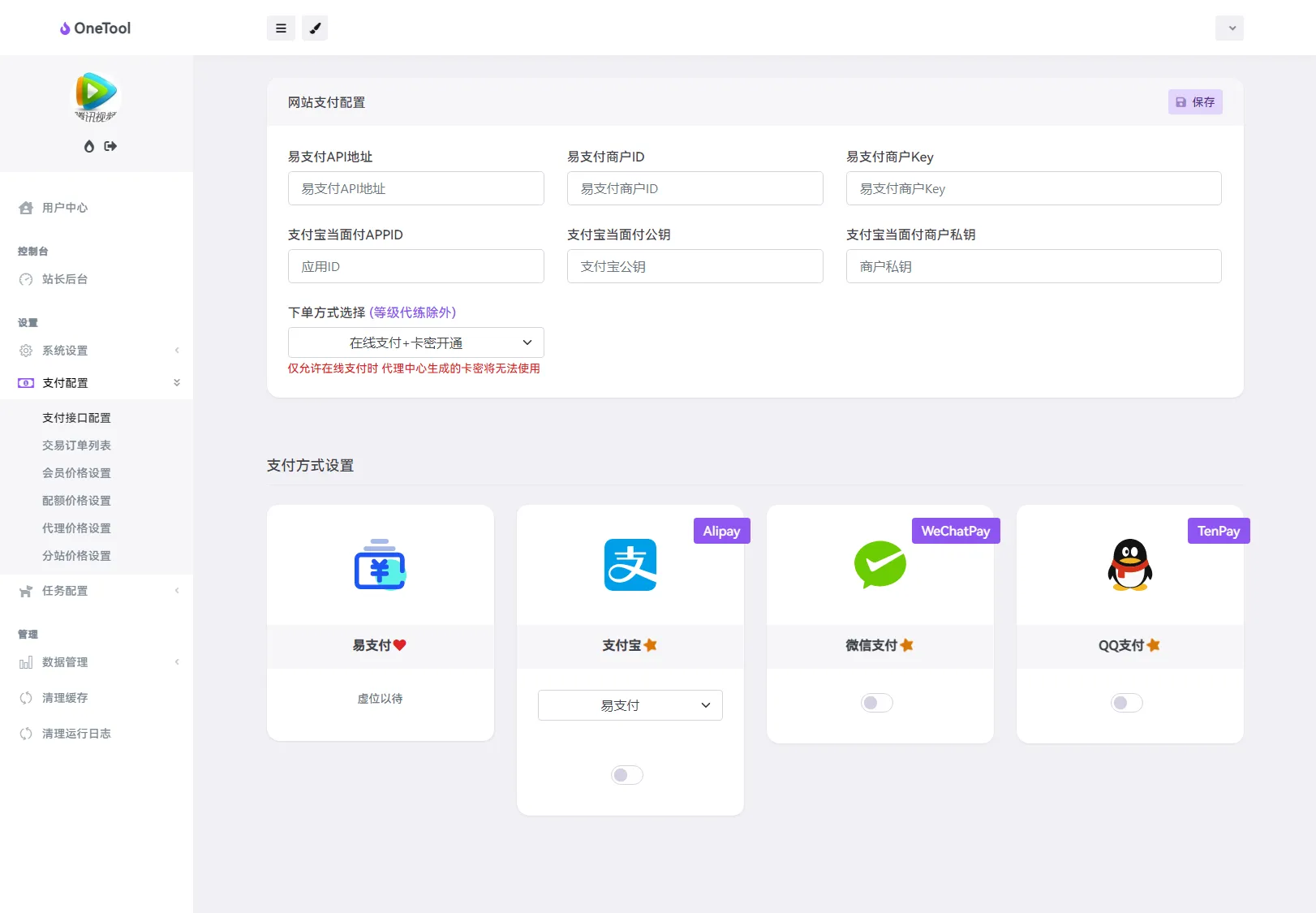Click the 站长后台 icon in sidebar

point(24,278)
